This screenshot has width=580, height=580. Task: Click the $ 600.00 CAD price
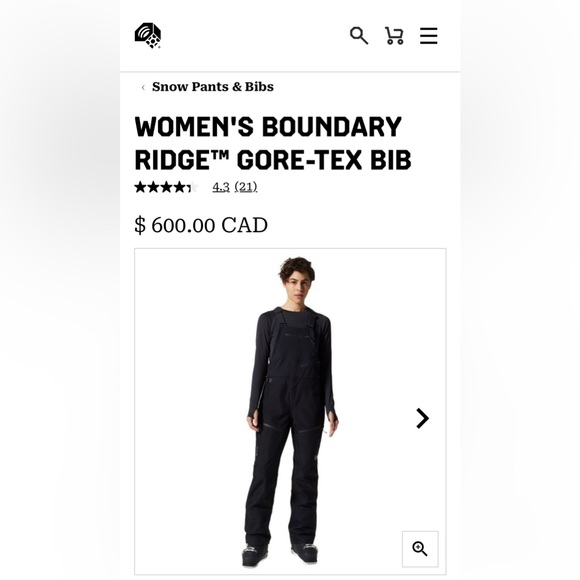(x=201, y=225)
